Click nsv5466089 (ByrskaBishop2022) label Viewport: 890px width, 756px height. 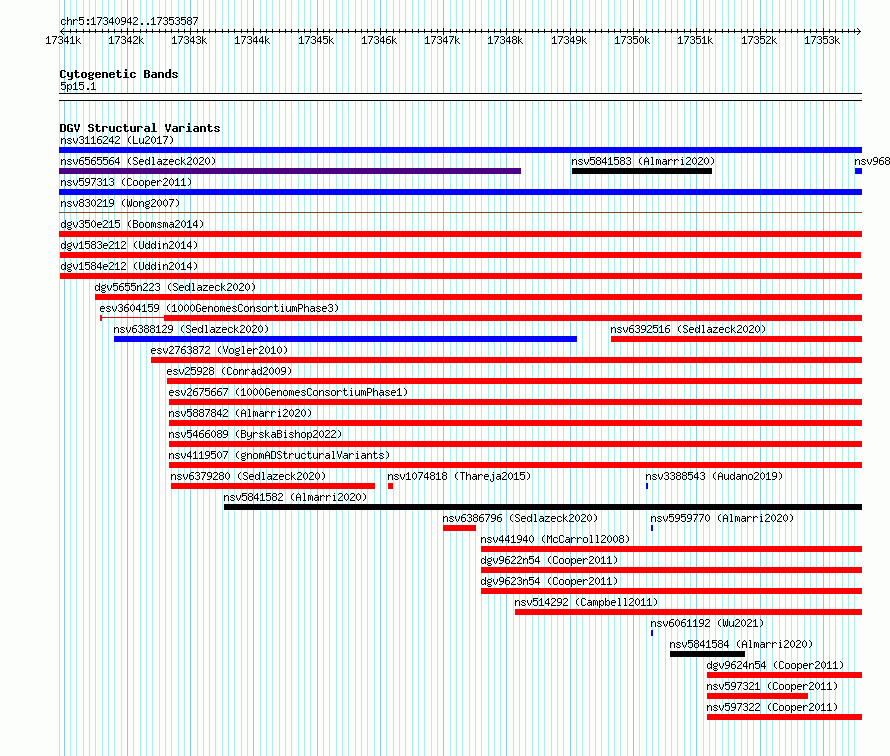(255, 434)
